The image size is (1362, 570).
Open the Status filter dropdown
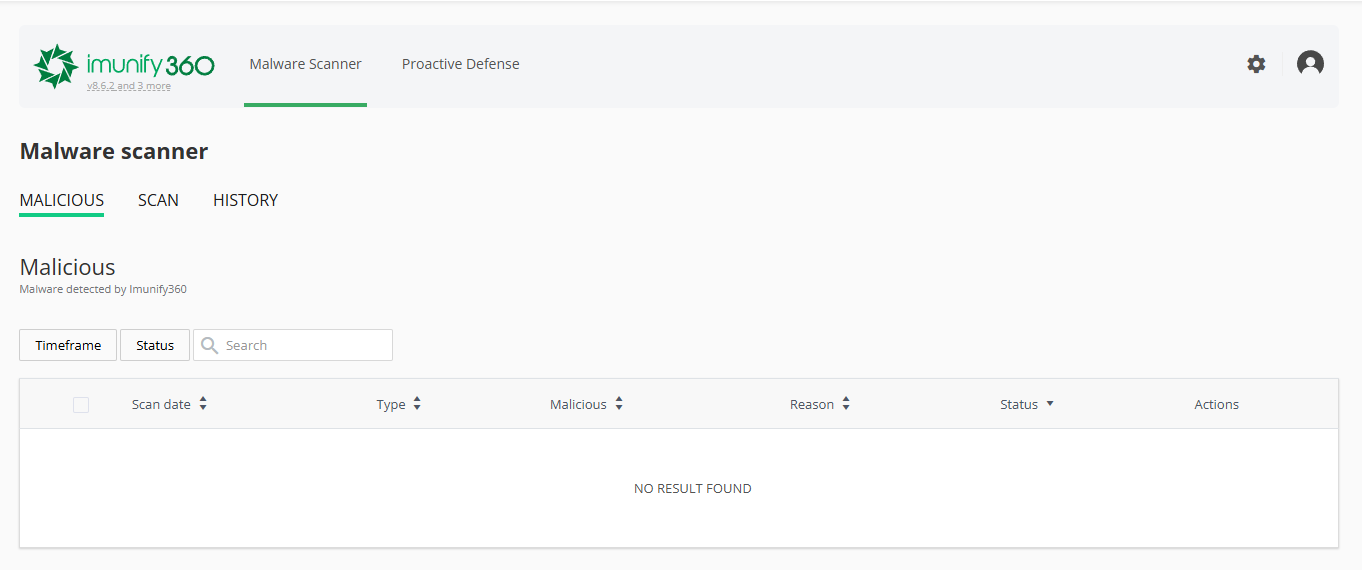pos(155,345)
